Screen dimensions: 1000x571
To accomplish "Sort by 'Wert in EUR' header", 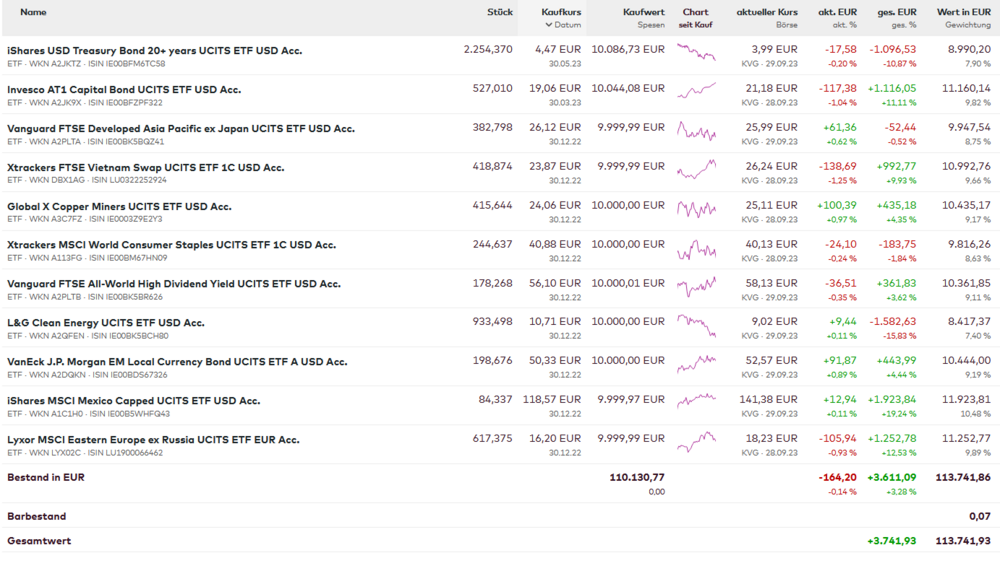I will tap(963, 12).
